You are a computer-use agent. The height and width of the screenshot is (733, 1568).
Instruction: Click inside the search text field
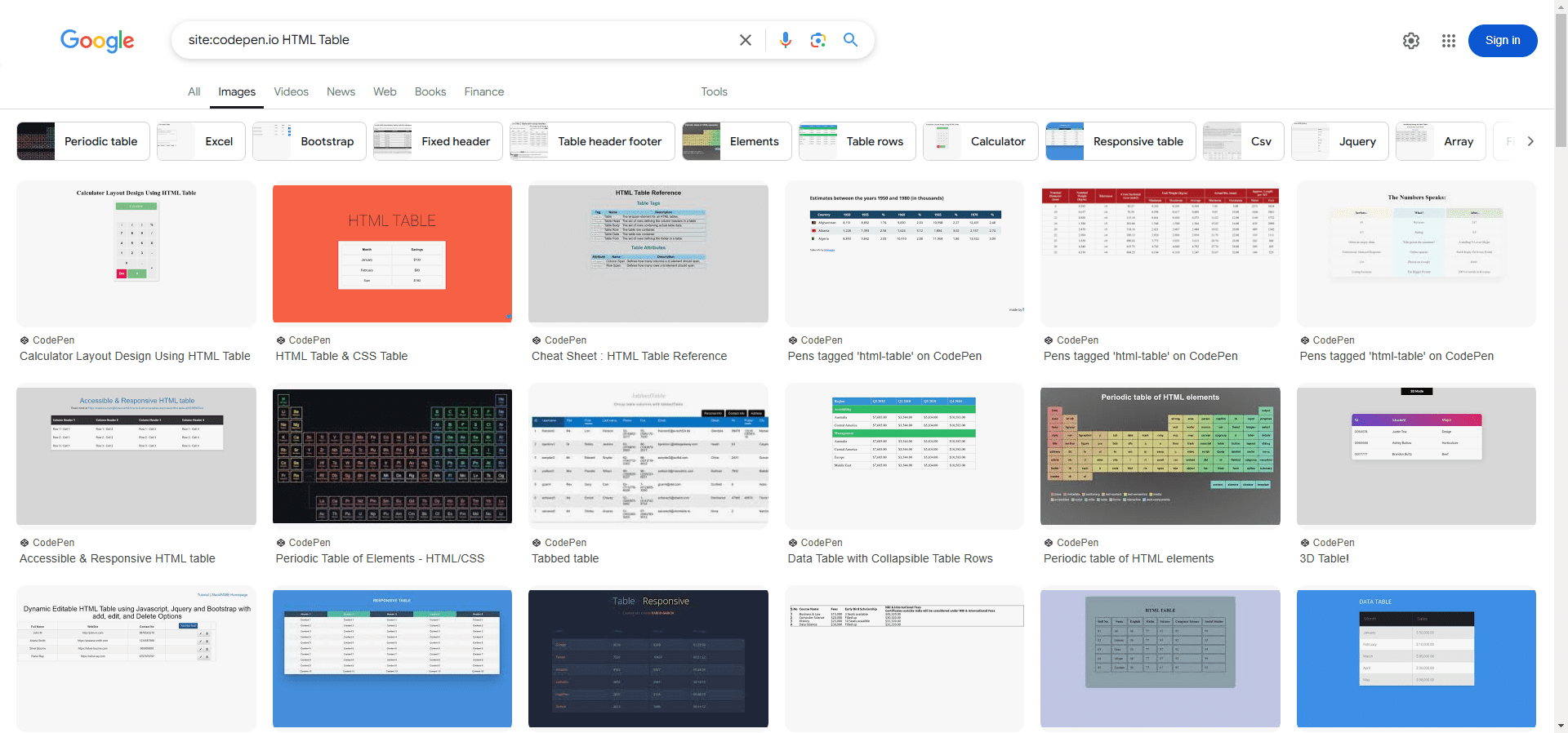click(457, 40)
